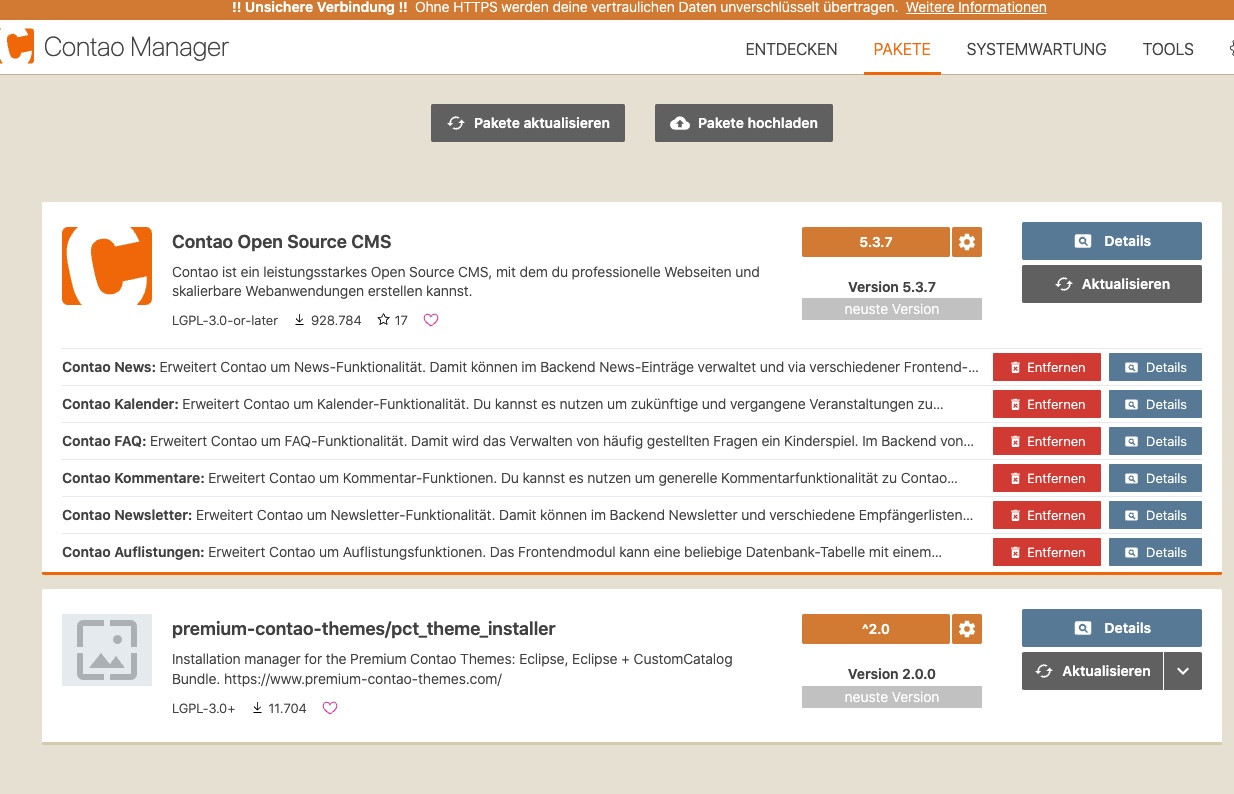This screenshot has height=794, width=1234.
Task: Remove the Contao Newsletter package
Action: coord(1046,515)
